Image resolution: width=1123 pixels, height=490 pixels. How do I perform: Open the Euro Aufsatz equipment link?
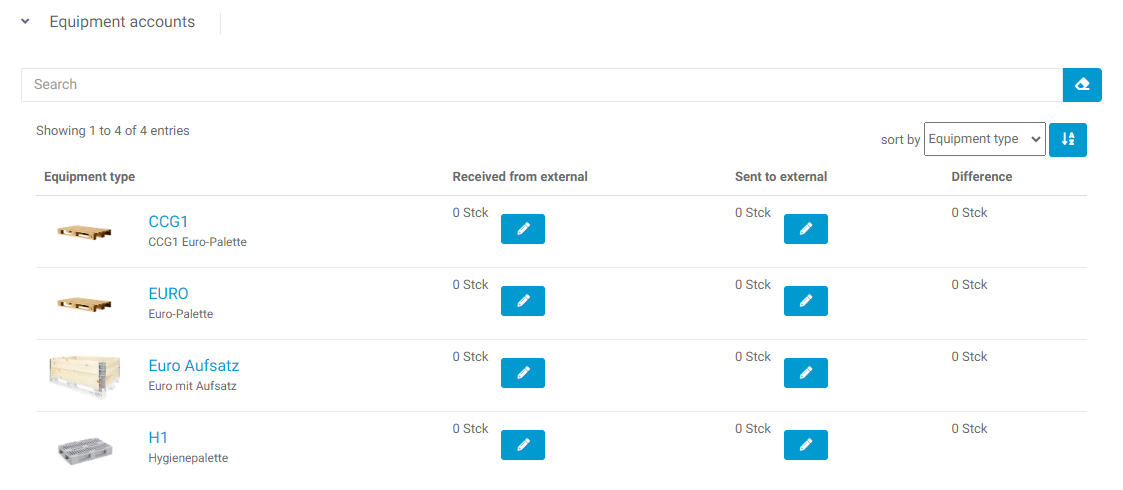point(194,366)
